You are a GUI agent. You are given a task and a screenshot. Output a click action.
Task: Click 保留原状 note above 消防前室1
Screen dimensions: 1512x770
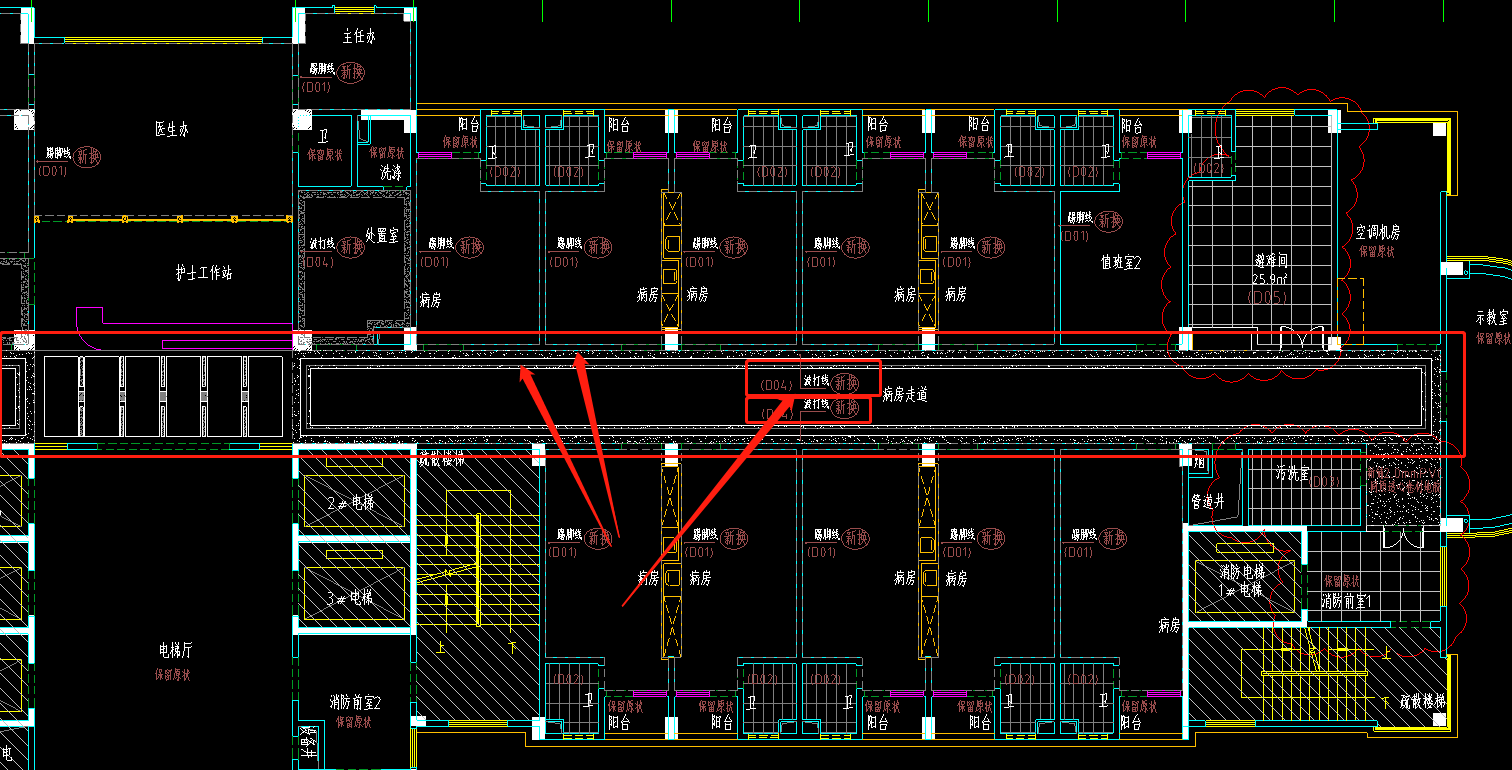click(x=1342, y=580)
